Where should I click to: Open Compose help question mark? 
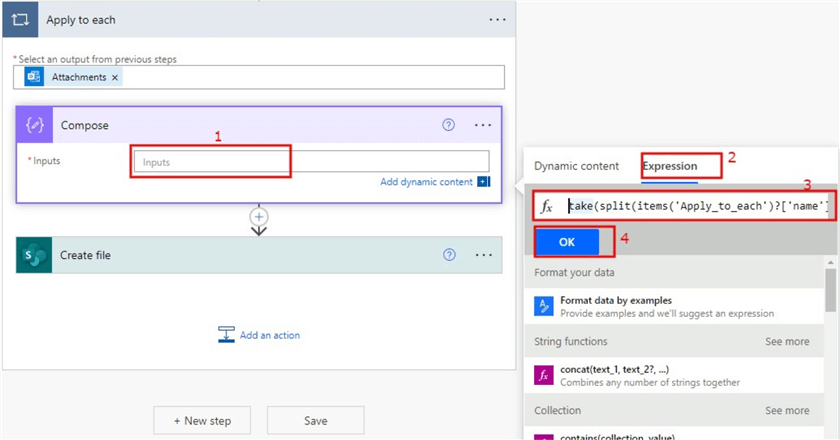pos(448,125)
